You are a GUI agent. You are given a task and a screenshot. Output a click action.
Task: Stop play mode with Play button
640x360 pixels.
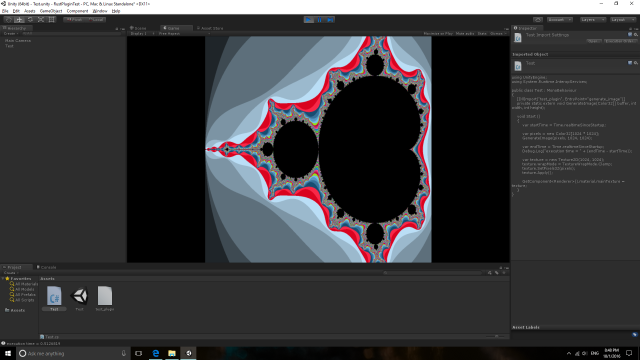click(x=309, y=20)
